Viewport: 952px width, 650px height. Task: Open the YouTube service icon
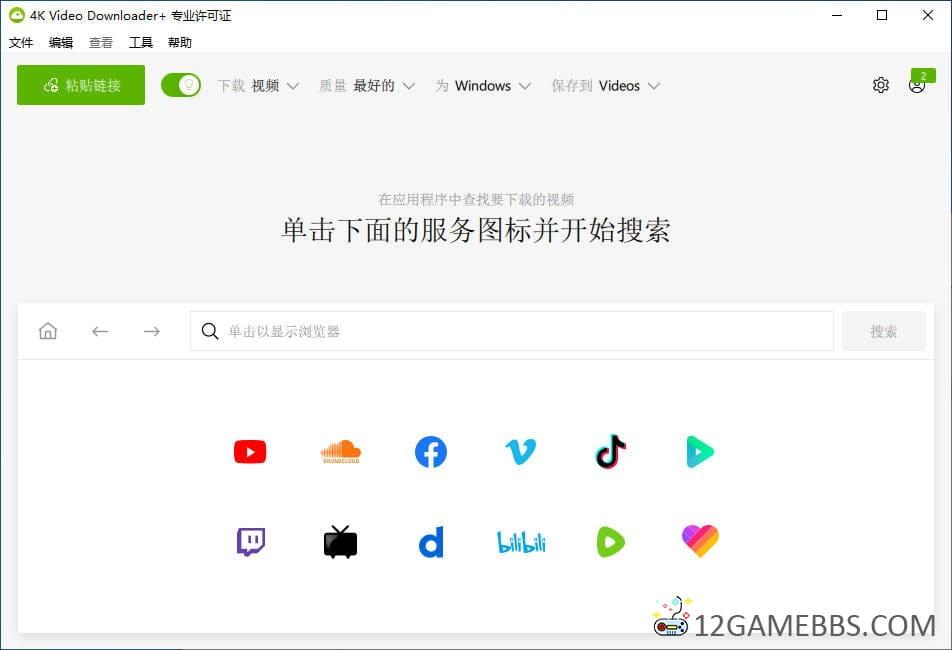tap(250, 452)
